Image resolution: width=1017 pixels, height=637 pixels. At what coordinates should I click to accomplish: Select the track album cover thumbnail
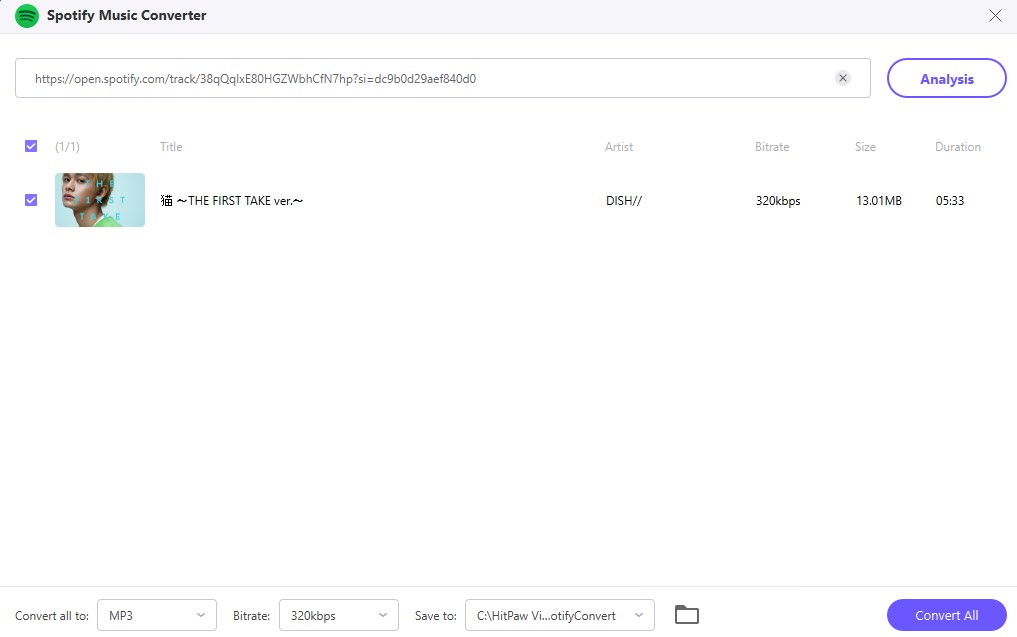(x=100, y=200)
